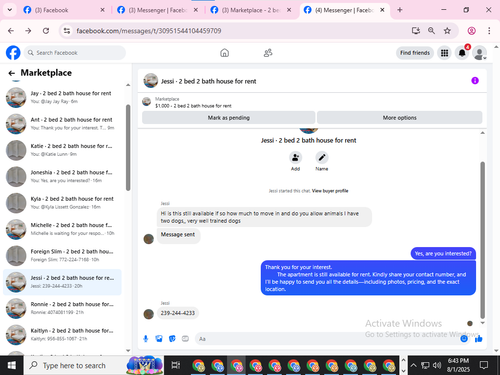Click the 239-244-4233 message bubble

178,313
